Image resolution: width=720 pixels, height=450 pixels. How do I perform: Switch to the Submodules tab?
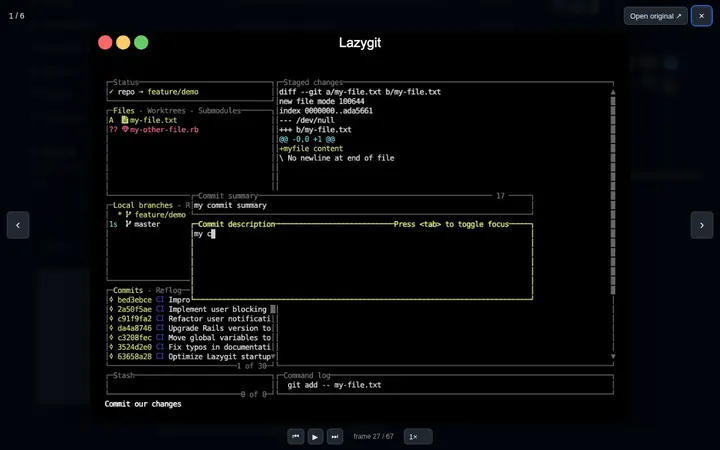[x=219, y=111]
